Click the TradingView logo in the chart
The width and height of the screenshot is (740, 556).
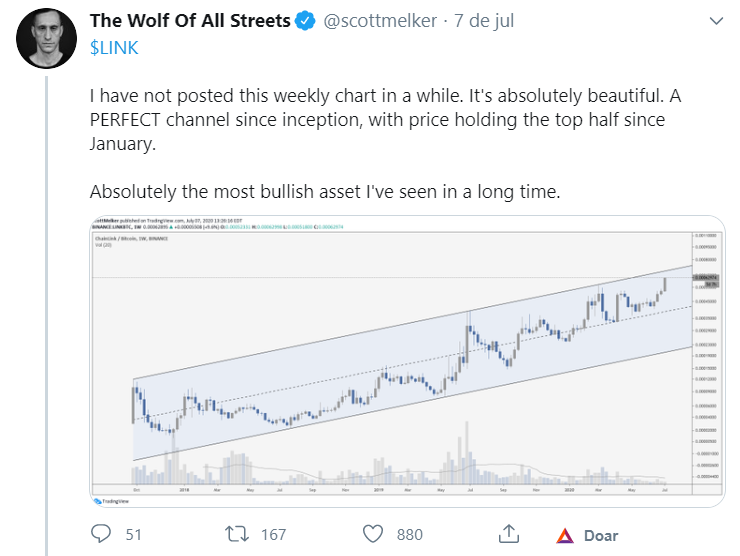click(x=104, y=500)
